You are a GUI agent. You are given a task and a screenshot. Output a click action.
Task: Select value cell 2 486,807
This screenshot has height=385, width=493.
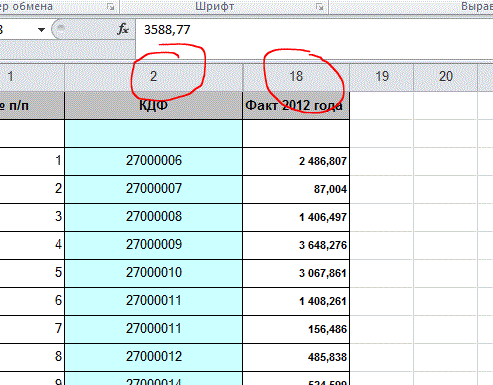click(296, 161)
